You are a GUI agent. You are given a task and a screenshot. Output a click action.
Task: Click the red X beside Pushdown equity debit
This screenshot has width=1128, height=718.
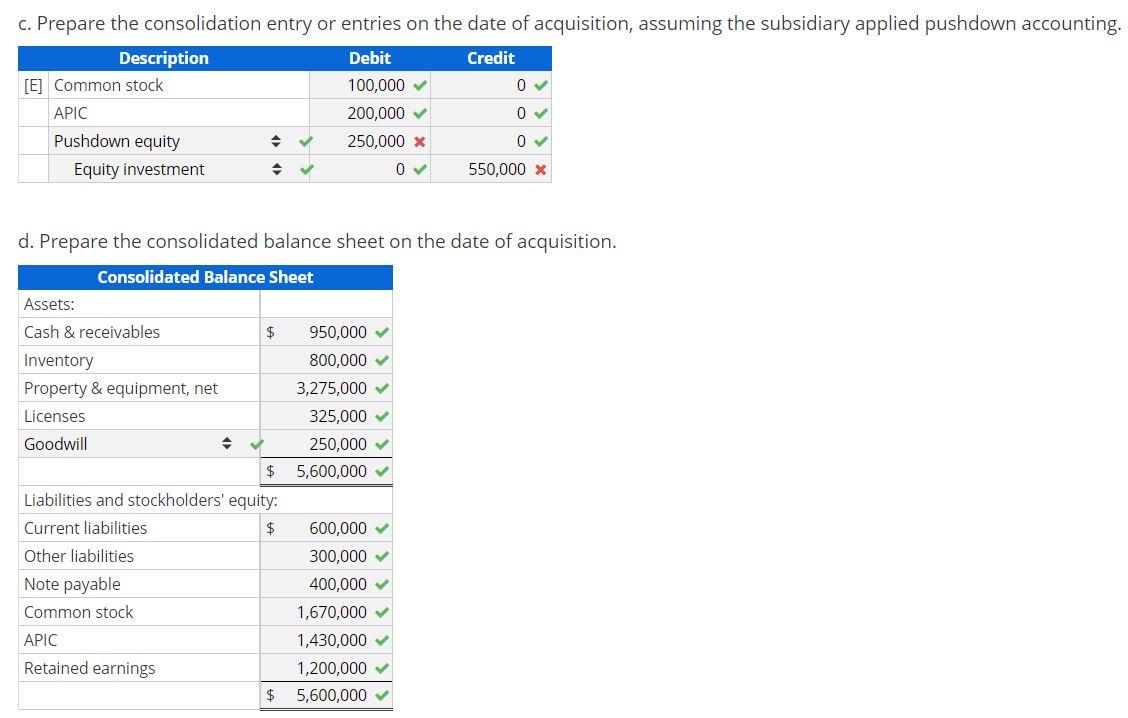click(420, 141)
